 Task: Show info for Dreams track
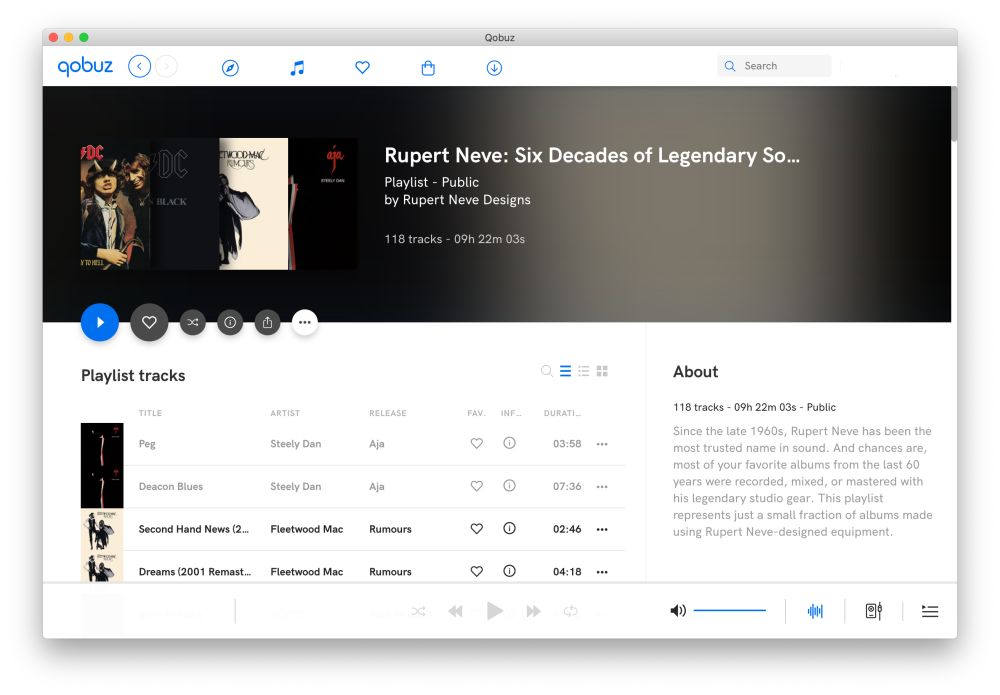click(509, 571)
